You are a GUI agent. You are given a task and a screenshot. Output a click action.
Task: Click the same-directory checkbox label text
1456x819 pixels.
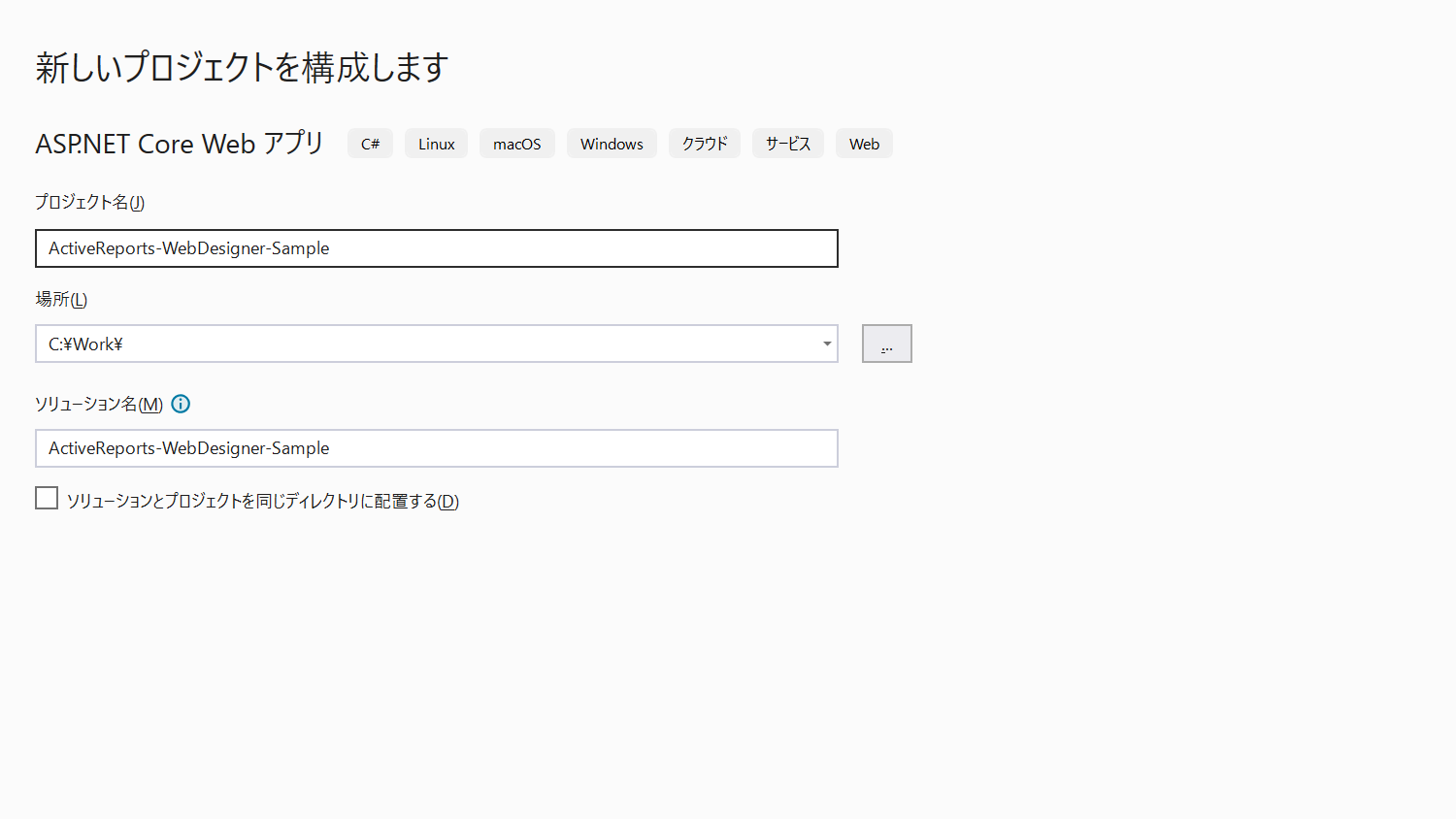coord(263,501)
